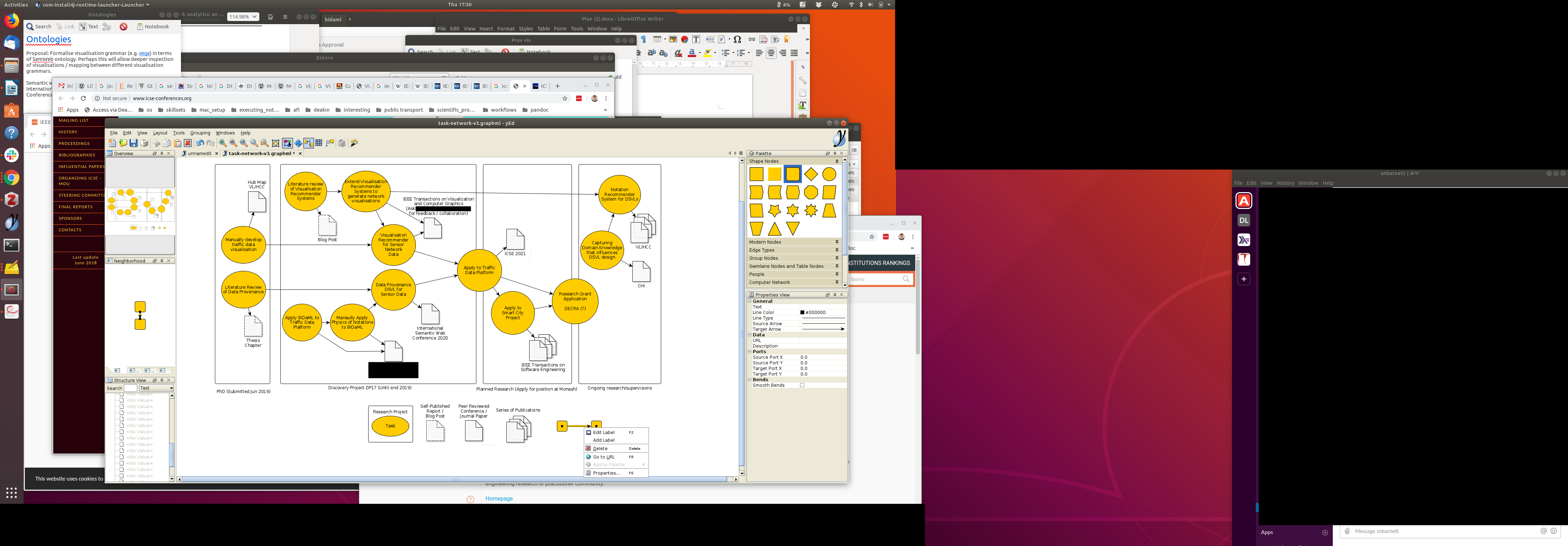Click the Structure View search field
This screenshot has height=546, width=1568.
pos(130,388)
